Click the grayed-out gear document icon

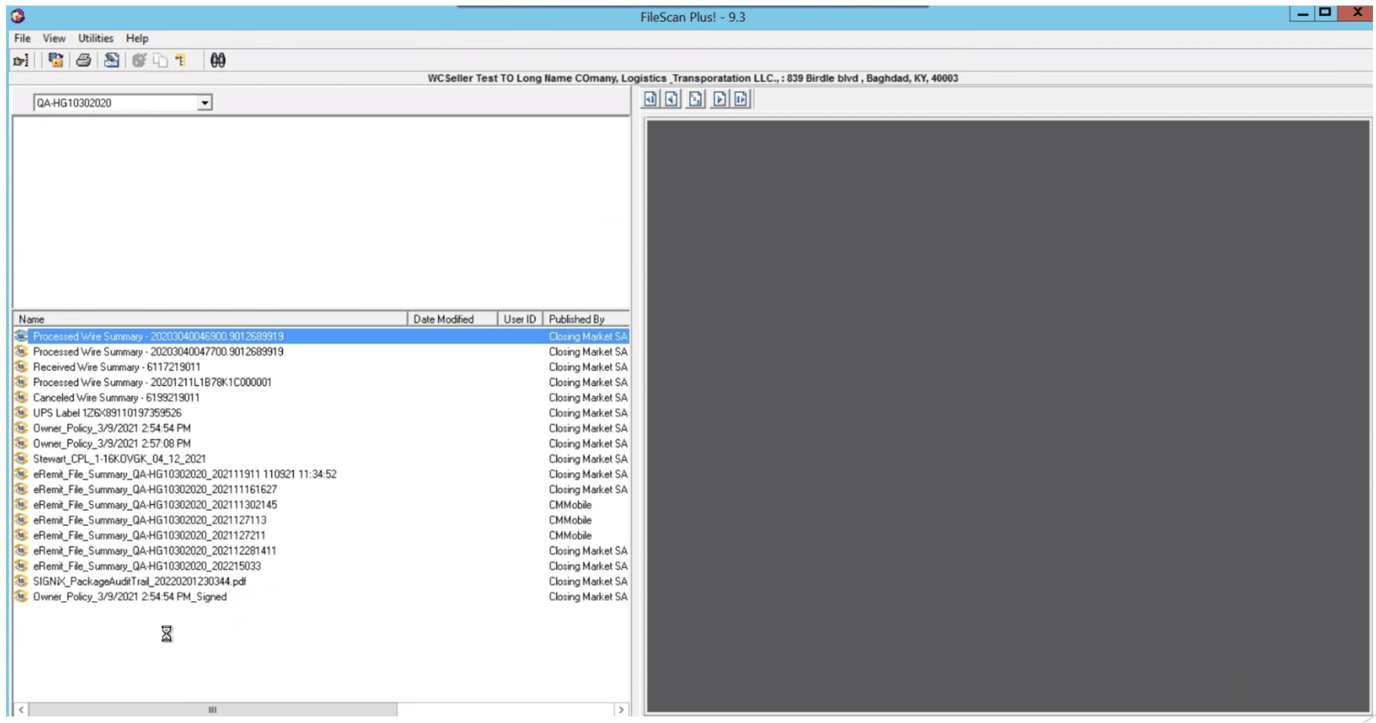(139, 61)
